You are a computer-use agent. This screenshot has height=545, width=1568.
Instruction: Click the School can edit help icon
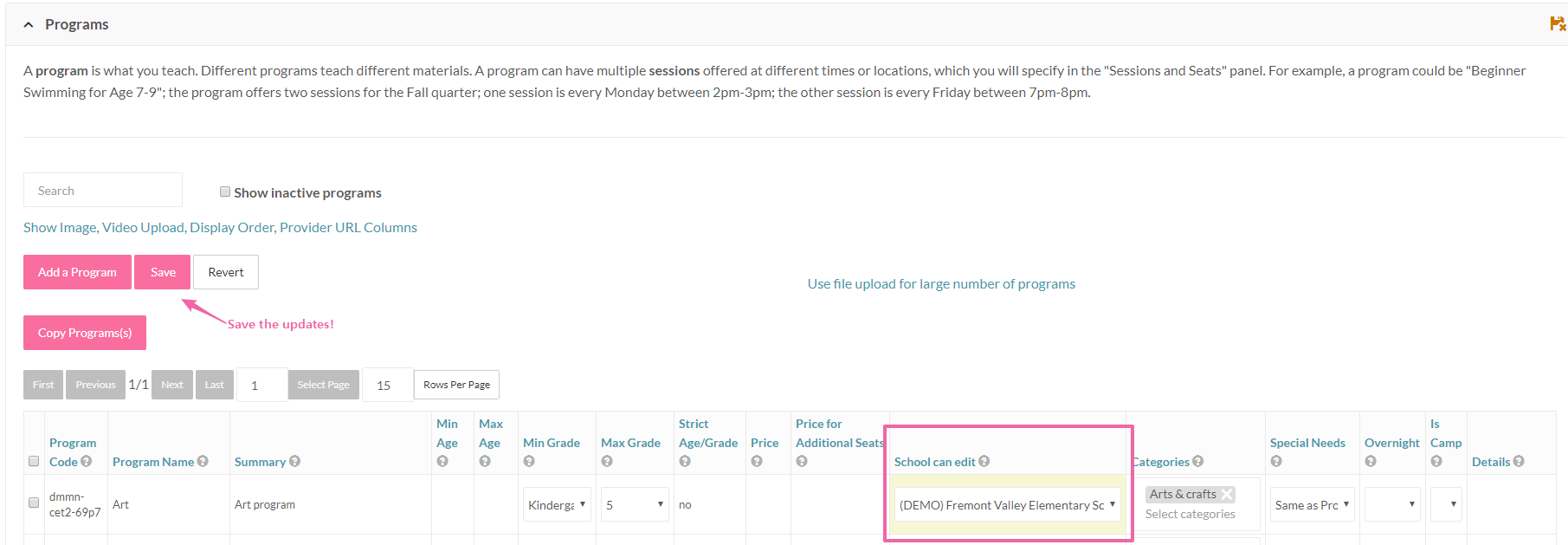984,462
